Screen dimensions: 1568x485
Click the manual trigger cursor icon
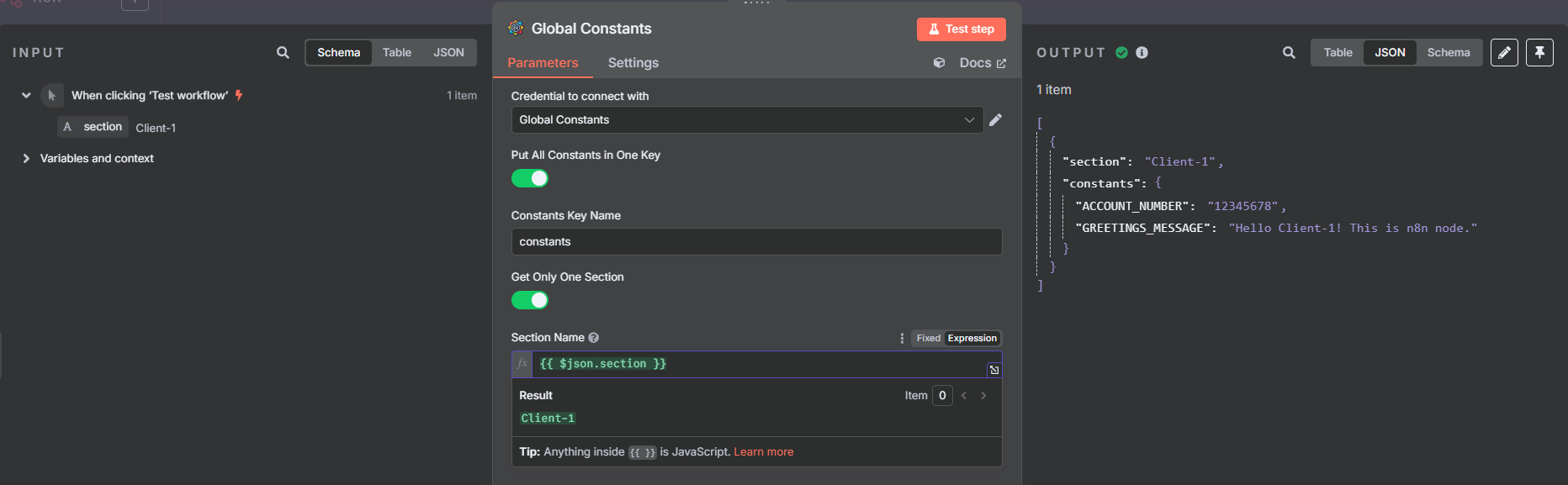pyautogui.click(x=51, y=96)
